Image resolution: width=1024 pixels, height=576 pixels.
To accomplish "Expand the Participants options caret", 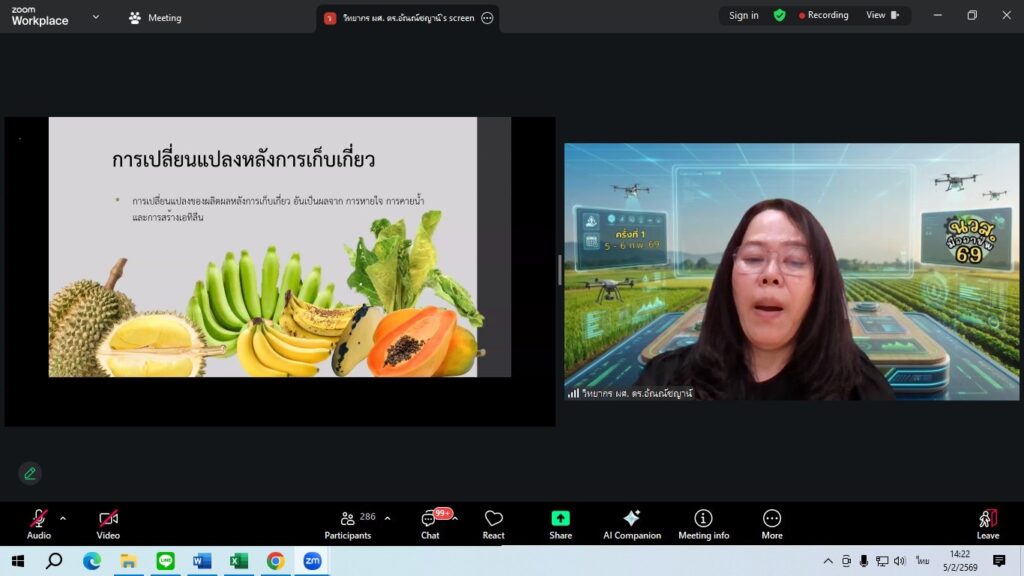I will coord(388,518).
